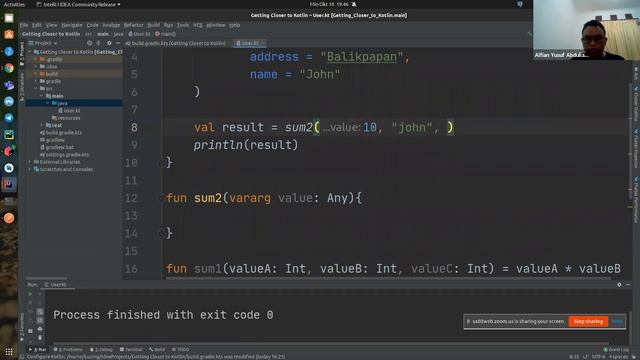
Task: Click main() in the navigation breadcrumb
Action: pyautogui.click(x=166, y=34)
